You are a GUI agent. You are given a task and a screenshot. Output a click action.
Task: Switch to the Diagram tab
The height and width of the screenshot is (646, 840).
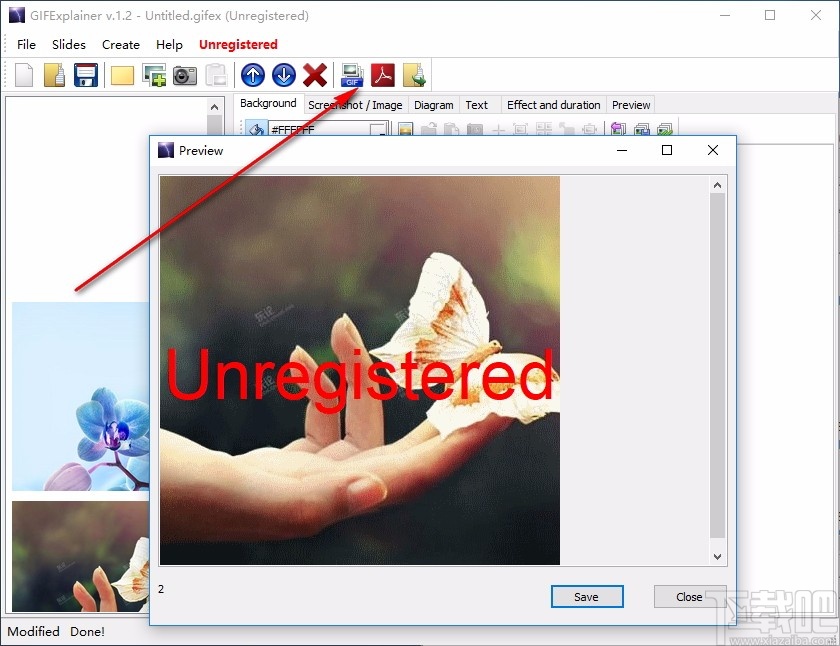pos(433,105)
